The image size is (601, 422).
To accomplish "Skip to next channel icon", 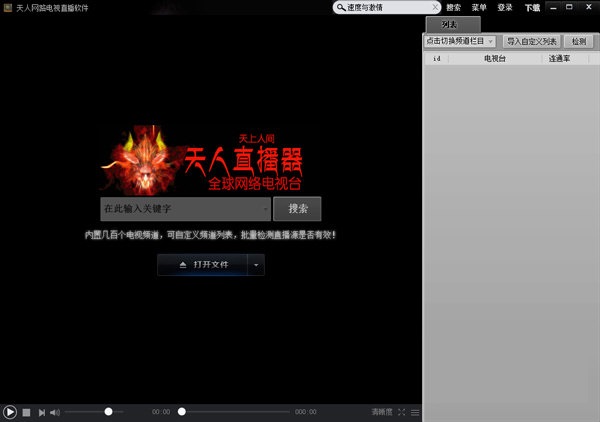I will click(x=41, y=412).
